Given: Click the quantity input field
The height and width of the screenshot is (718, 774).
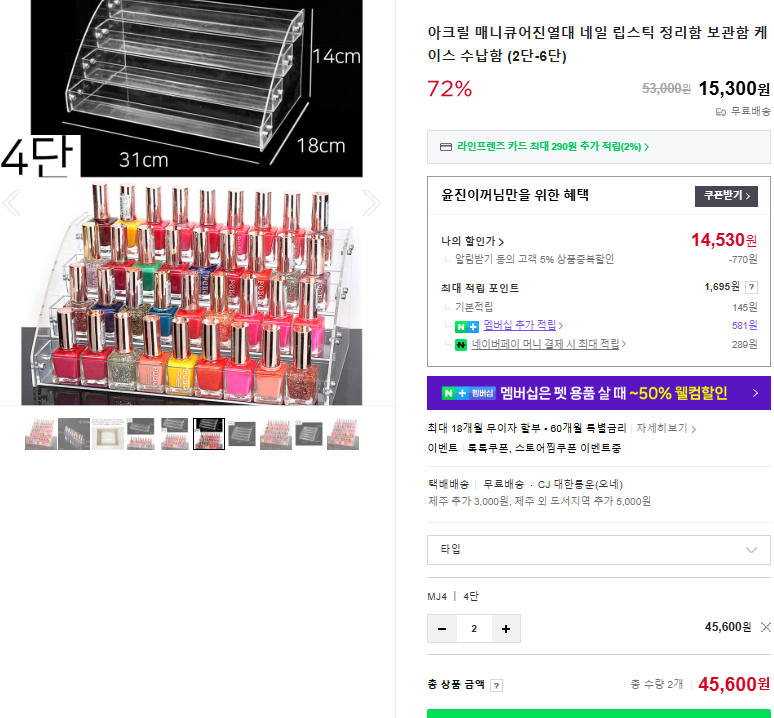Looking at the screenshot, I should [x=474, y=629].
